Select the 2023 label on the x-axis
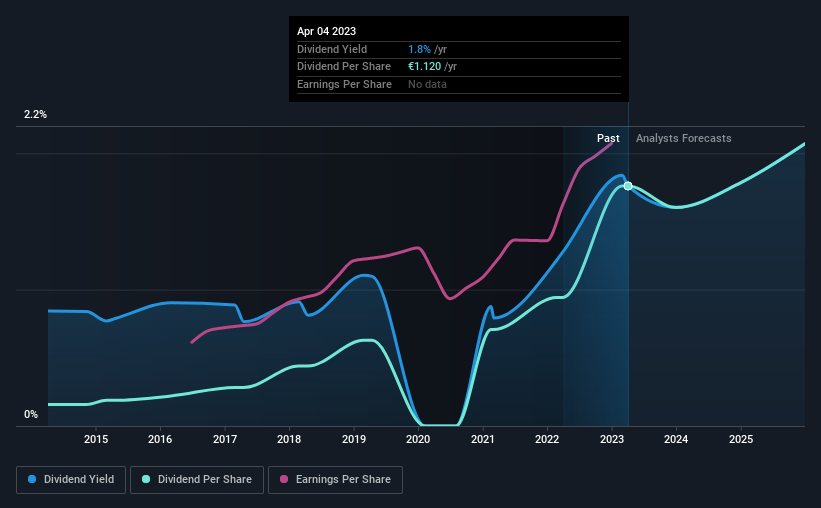 pos(612,439)
